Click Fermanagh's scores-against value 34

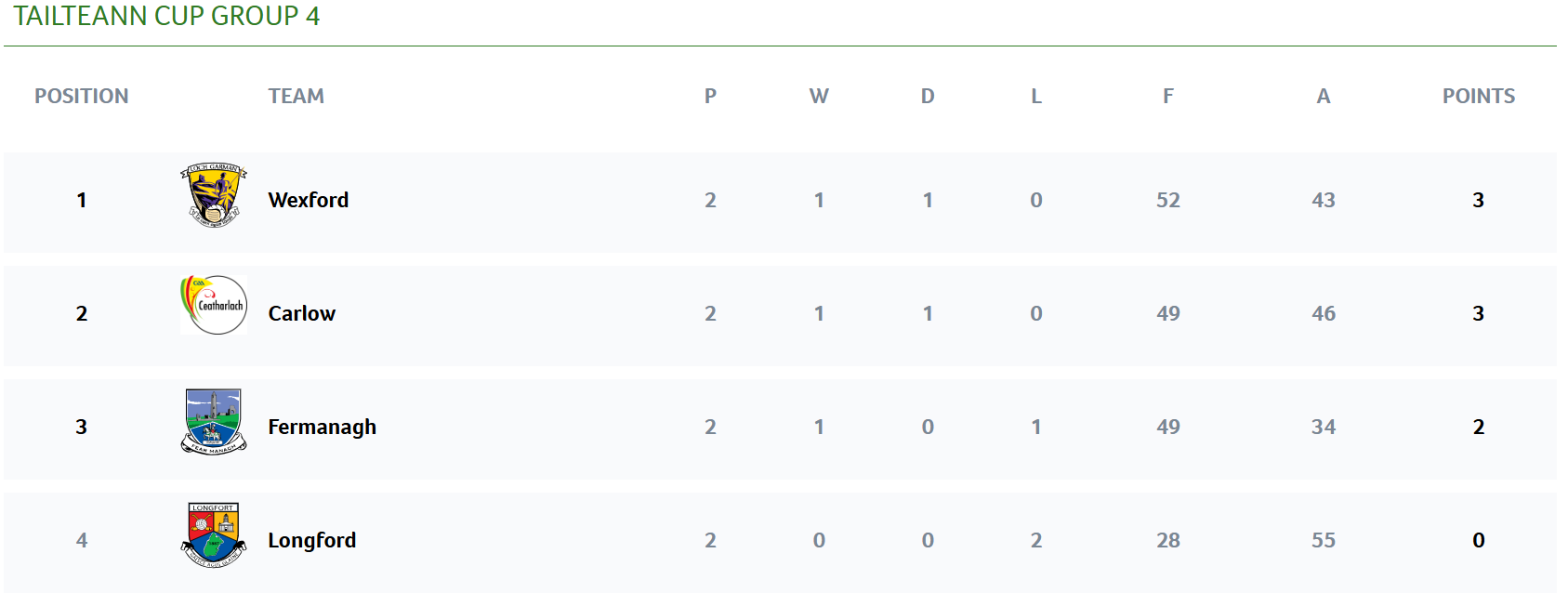(x=1324, y=427)
